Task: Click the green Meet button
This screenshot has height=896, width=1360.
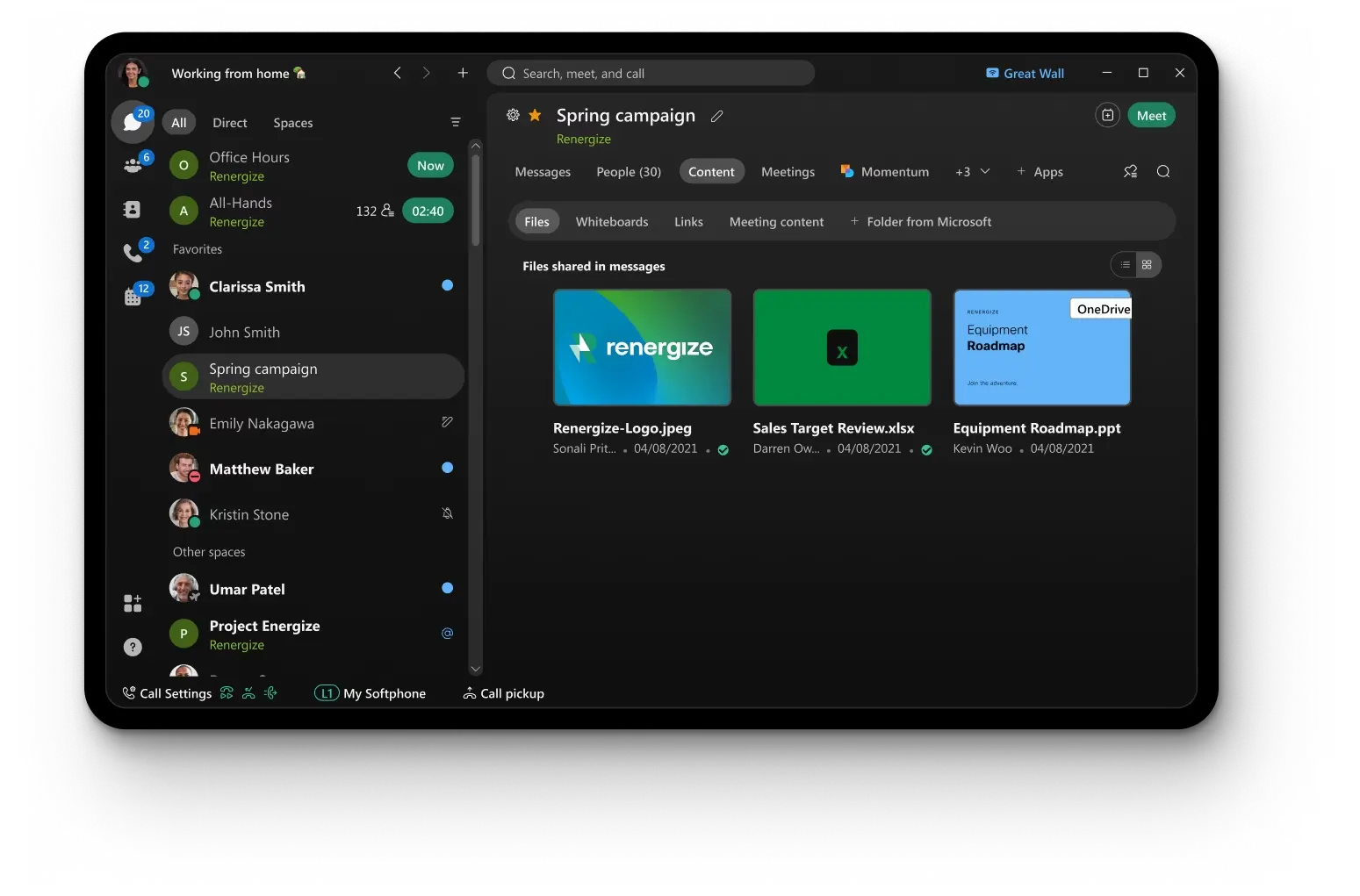Action: coord(1151,116)
